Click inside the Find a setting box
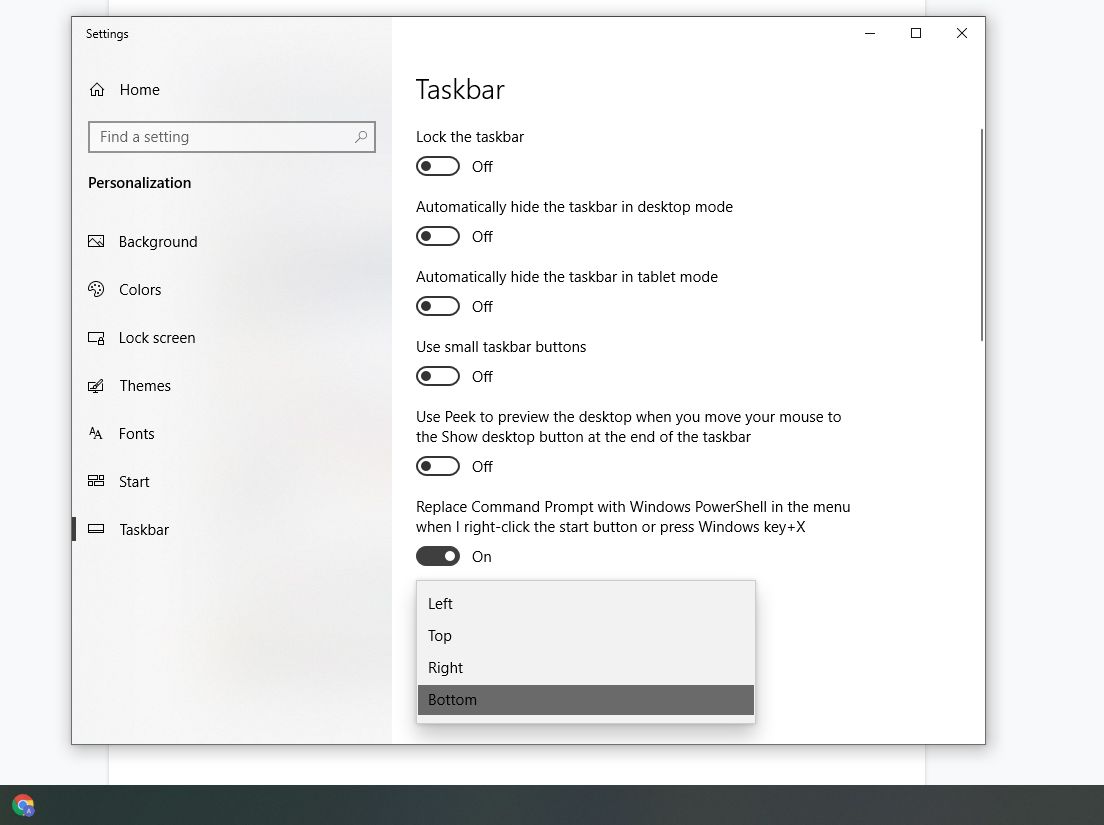 pyautogui.click(x=200, y=137)
